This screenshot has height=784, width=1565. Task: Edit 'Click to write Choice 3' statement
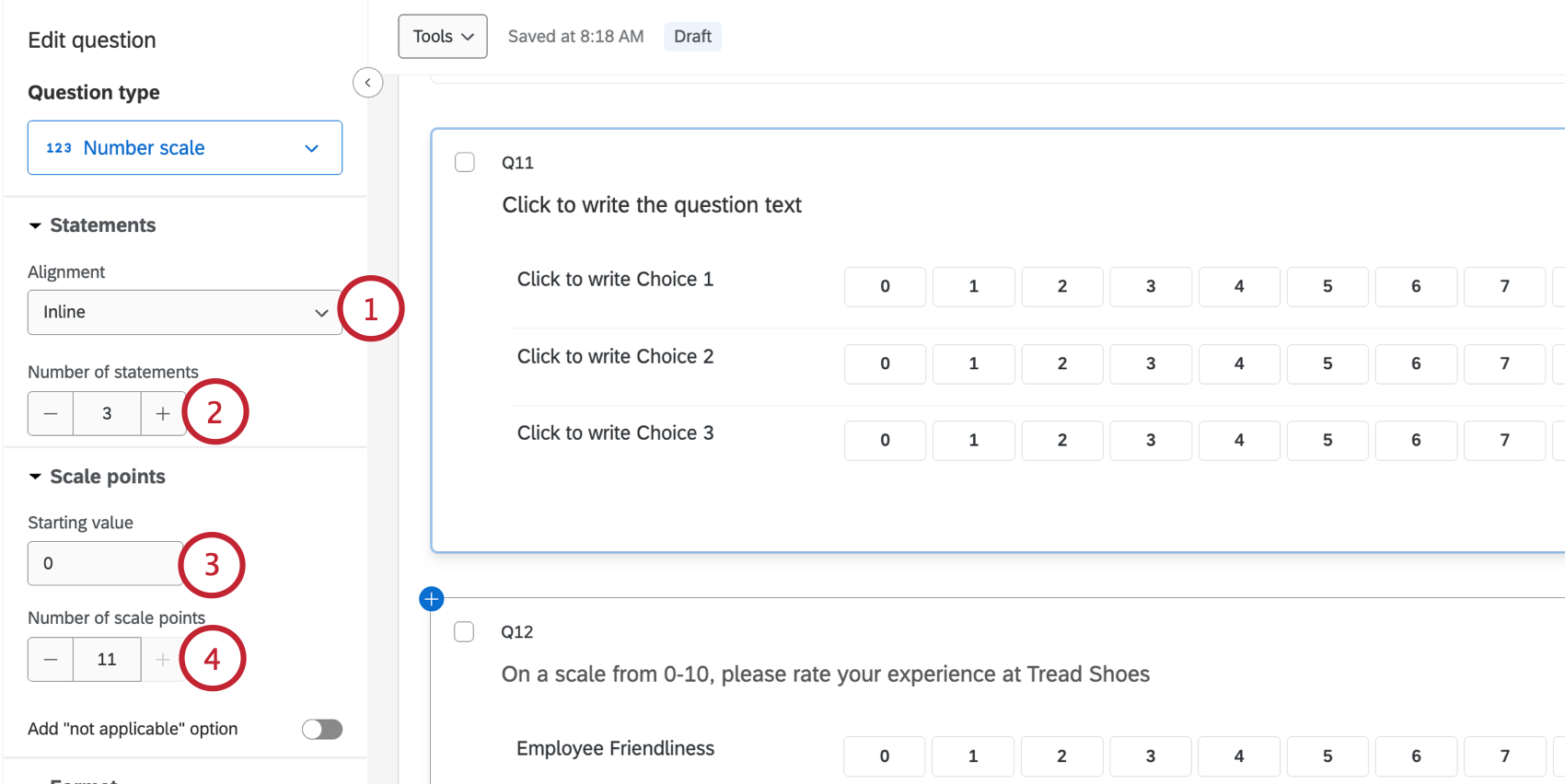[615, 432]
